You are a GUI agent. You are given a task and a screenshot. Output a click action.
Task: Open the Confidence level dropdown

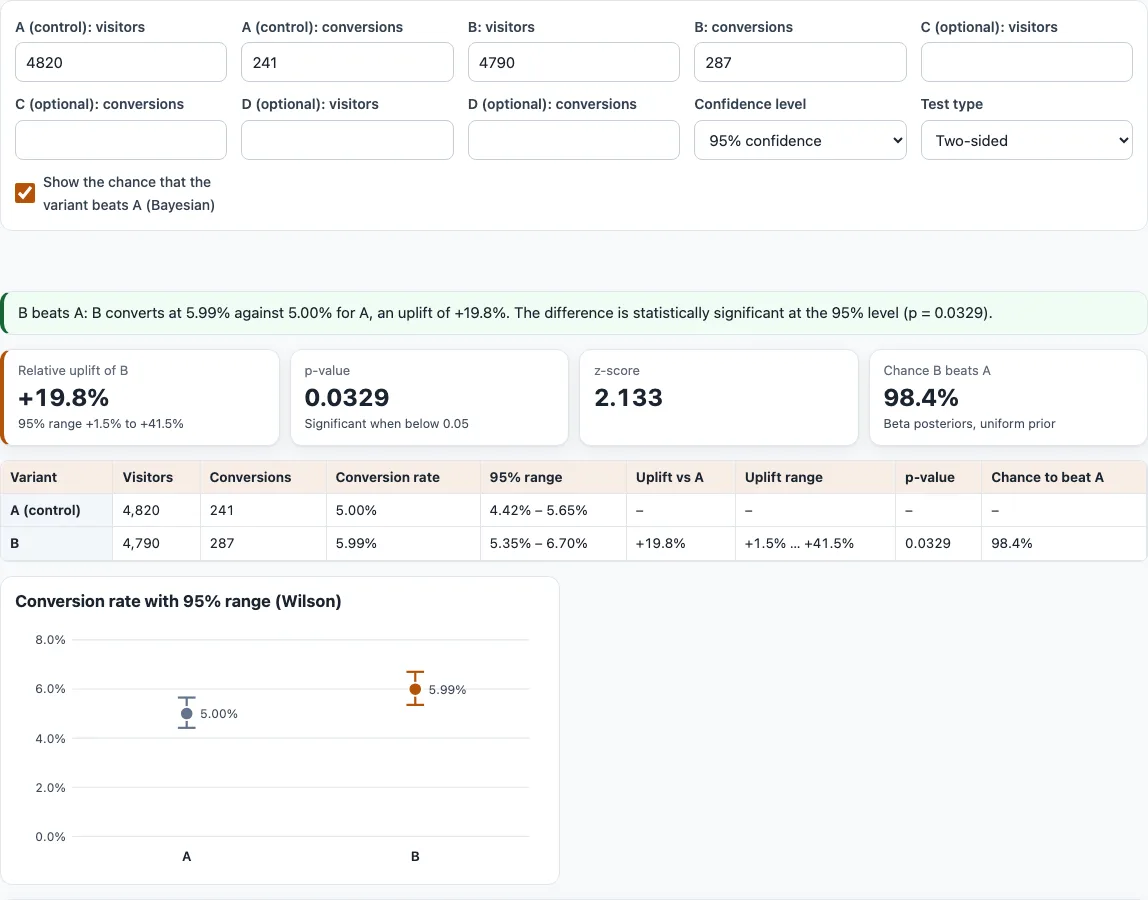pos(800,141)
